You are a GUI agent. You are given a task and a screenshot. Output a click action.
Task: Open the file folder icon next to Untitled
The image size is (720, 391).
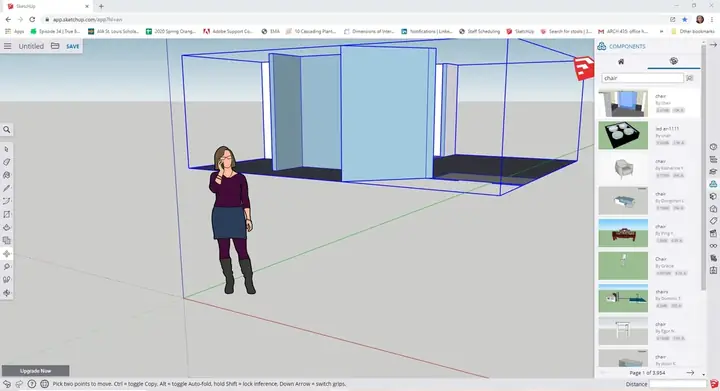[55, 46]
